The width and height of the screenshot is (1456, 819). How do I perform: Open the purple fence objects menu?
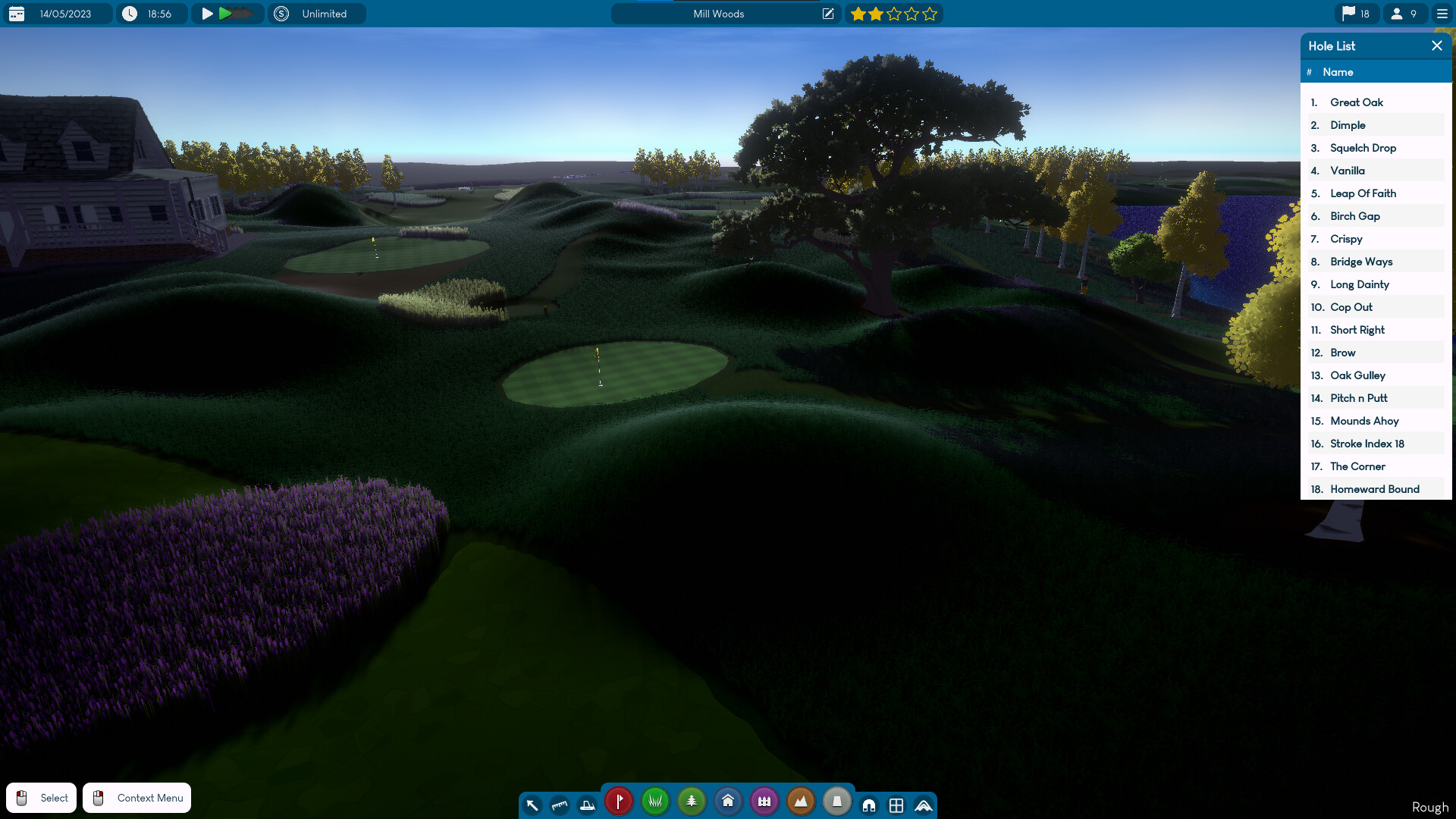coord(764,801)
